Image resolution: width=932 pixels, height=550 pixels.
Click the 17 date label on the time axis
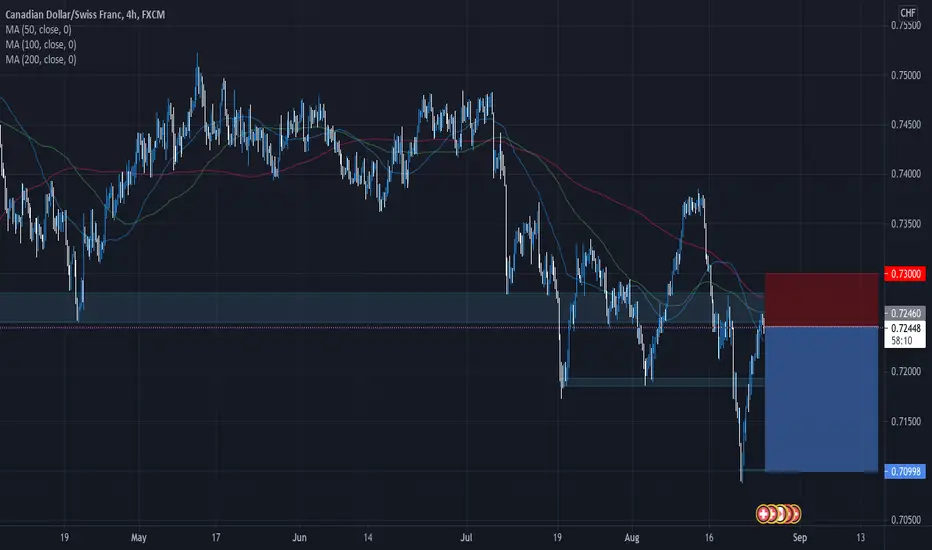coord(216,538)
